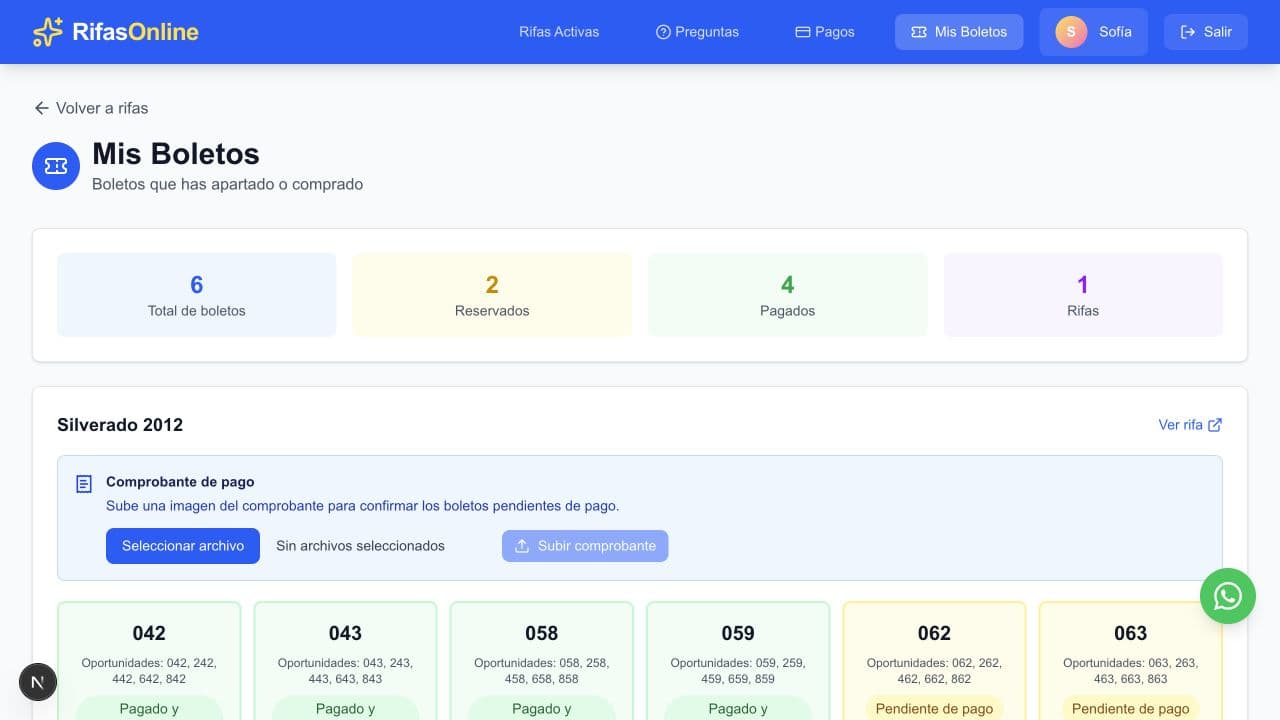The width and height of the screenshot is (1280, 720).
Task: Follow the Volver a rifas link
Action: pyautogui.click(x=91, y=108)
